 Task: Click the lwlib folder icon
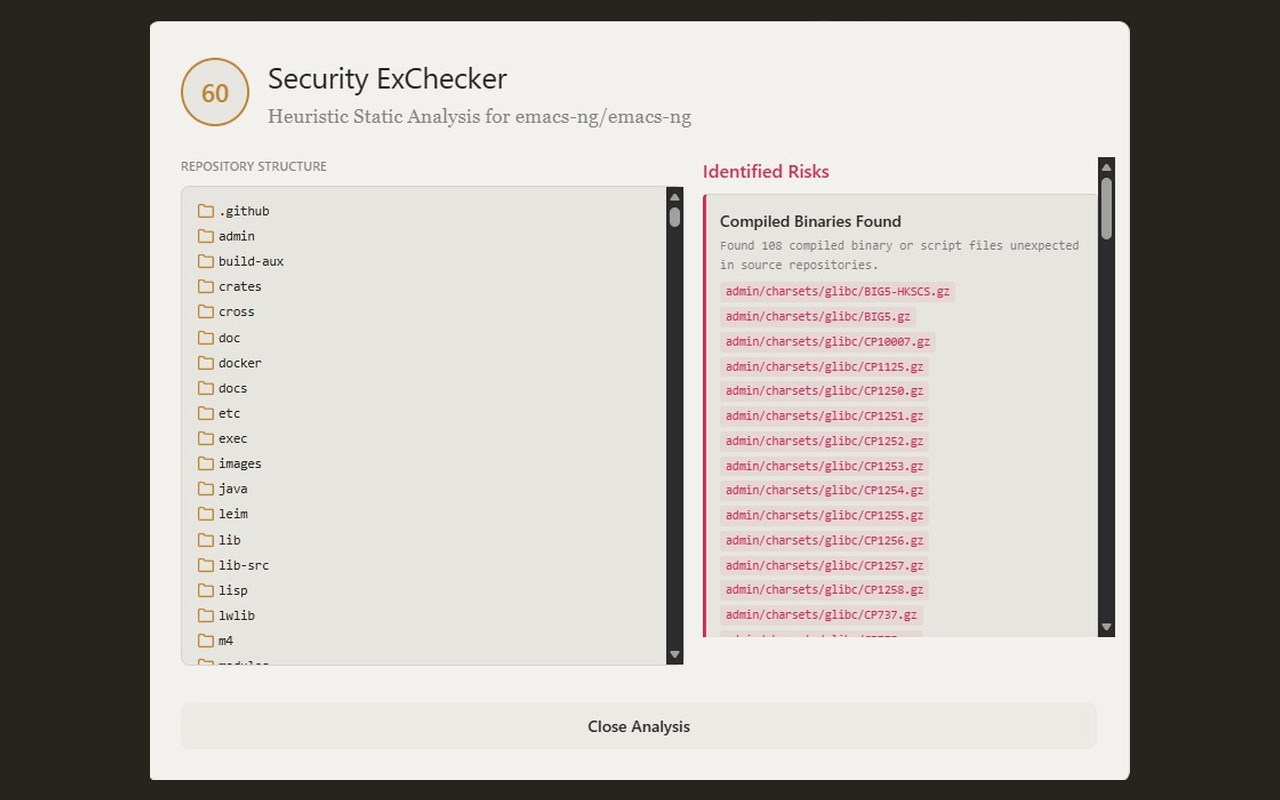[206, 615]
